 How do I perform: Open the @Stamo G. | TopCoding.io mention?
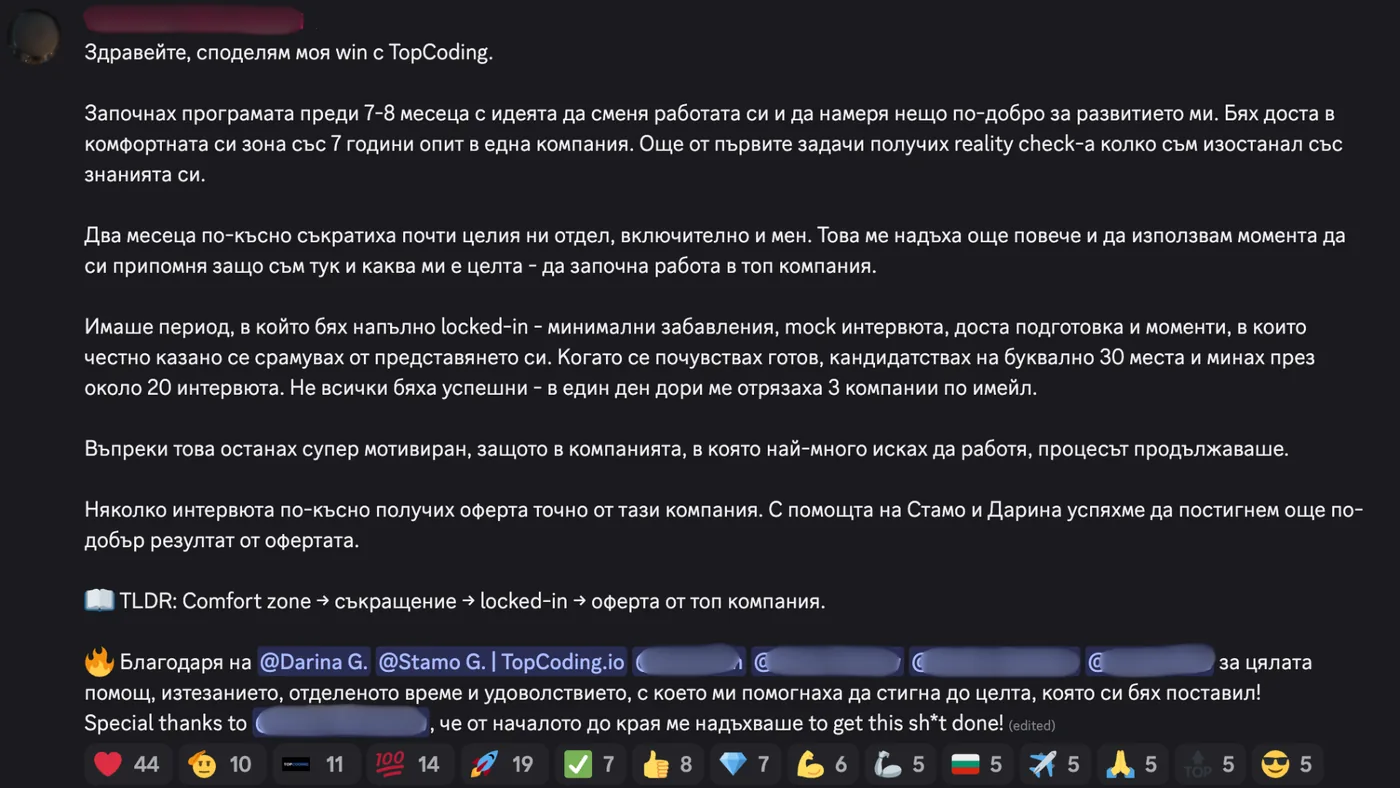pos(501,662)
